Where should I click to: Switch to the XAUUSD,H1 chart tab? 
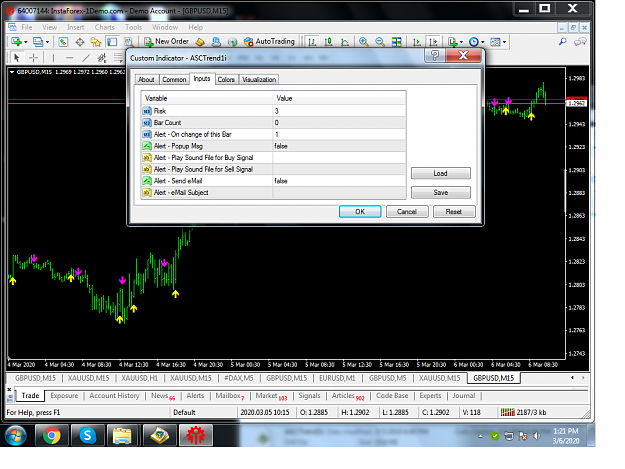[x=140, y=378]
